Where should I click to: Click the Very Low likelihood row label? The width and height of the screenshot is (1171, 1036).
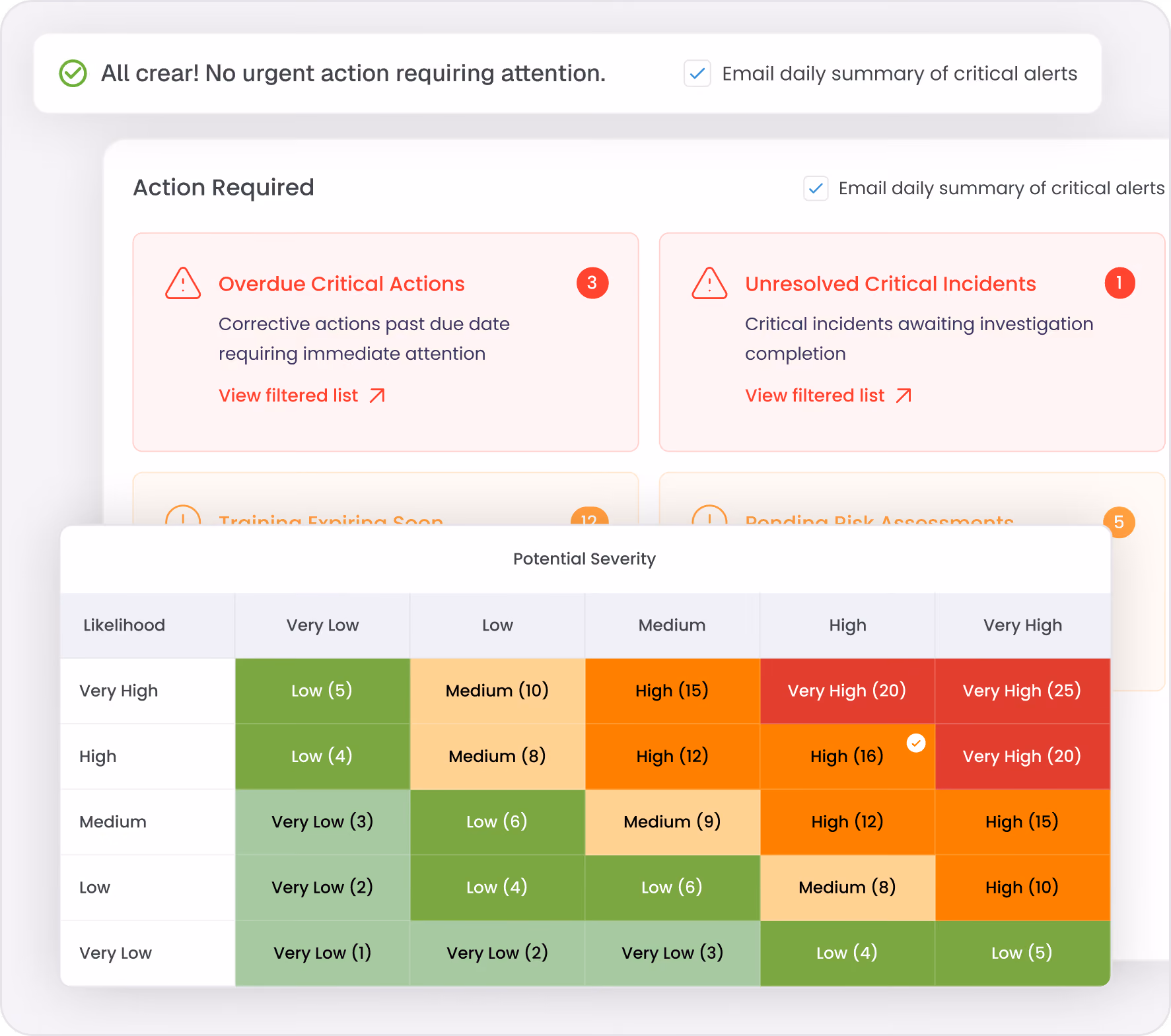[x=116, y=953]
